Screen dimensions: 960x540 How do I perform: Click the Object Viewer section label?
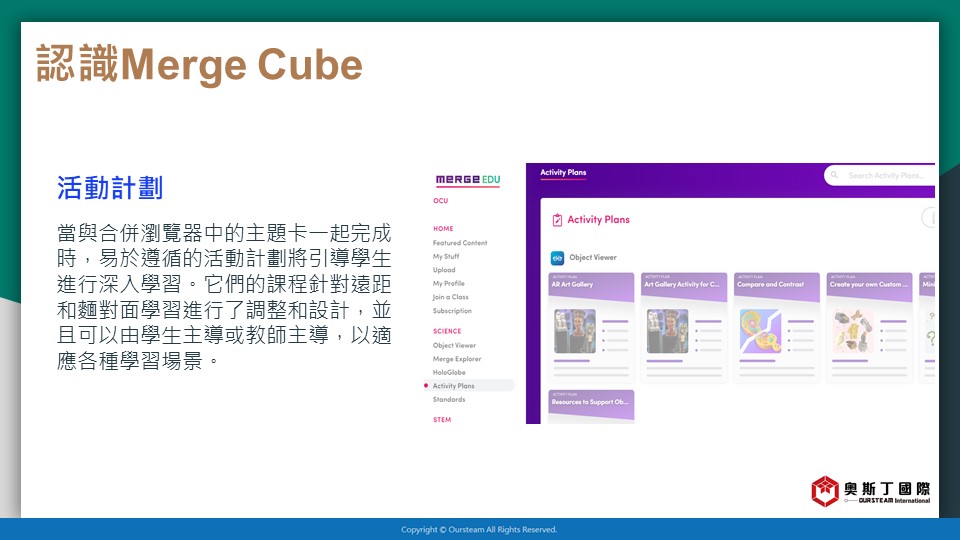[x=593, y=258]
